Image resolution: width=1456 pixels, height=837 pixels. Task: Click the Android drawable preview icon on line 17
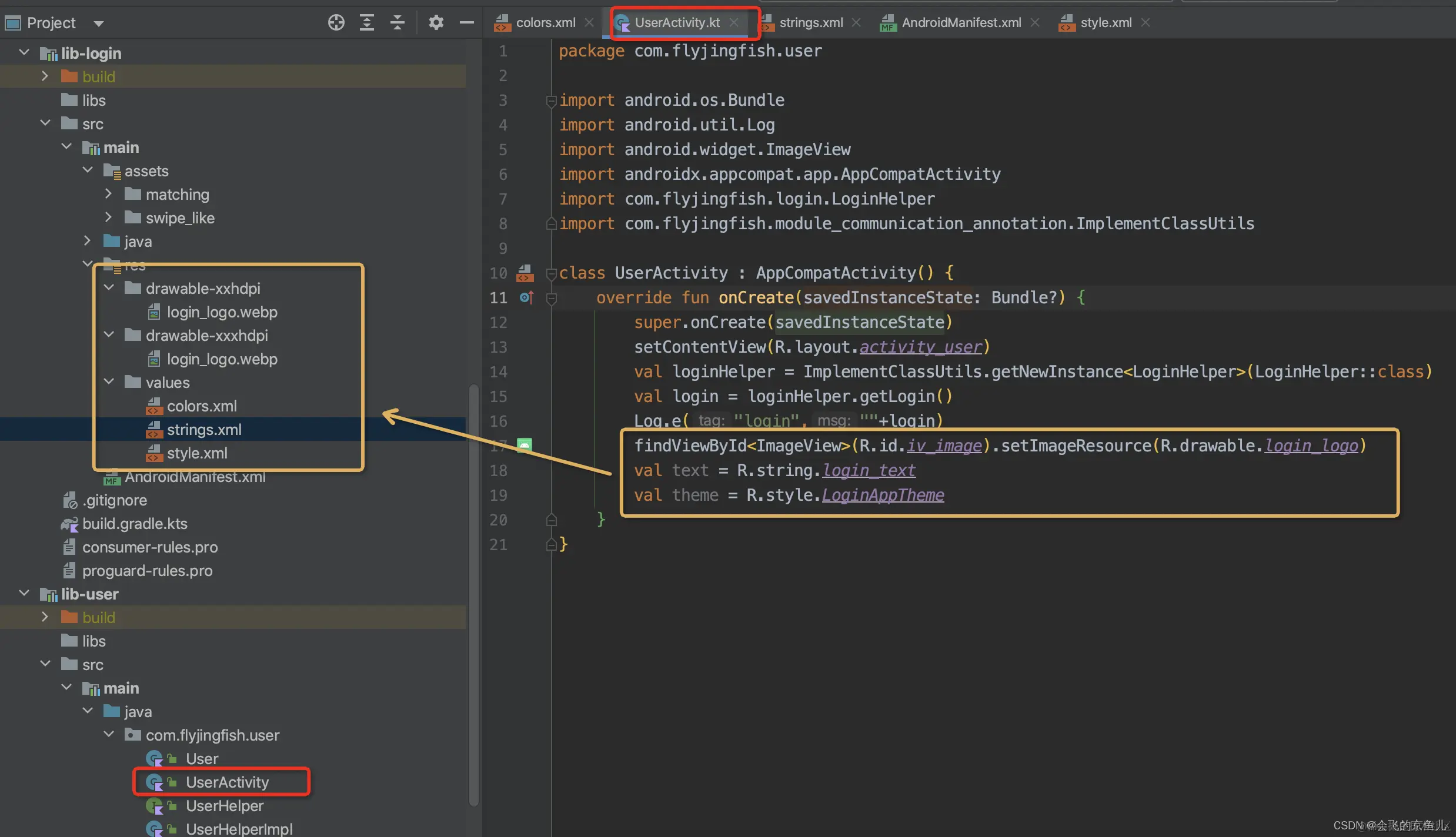tap(523, 445)
